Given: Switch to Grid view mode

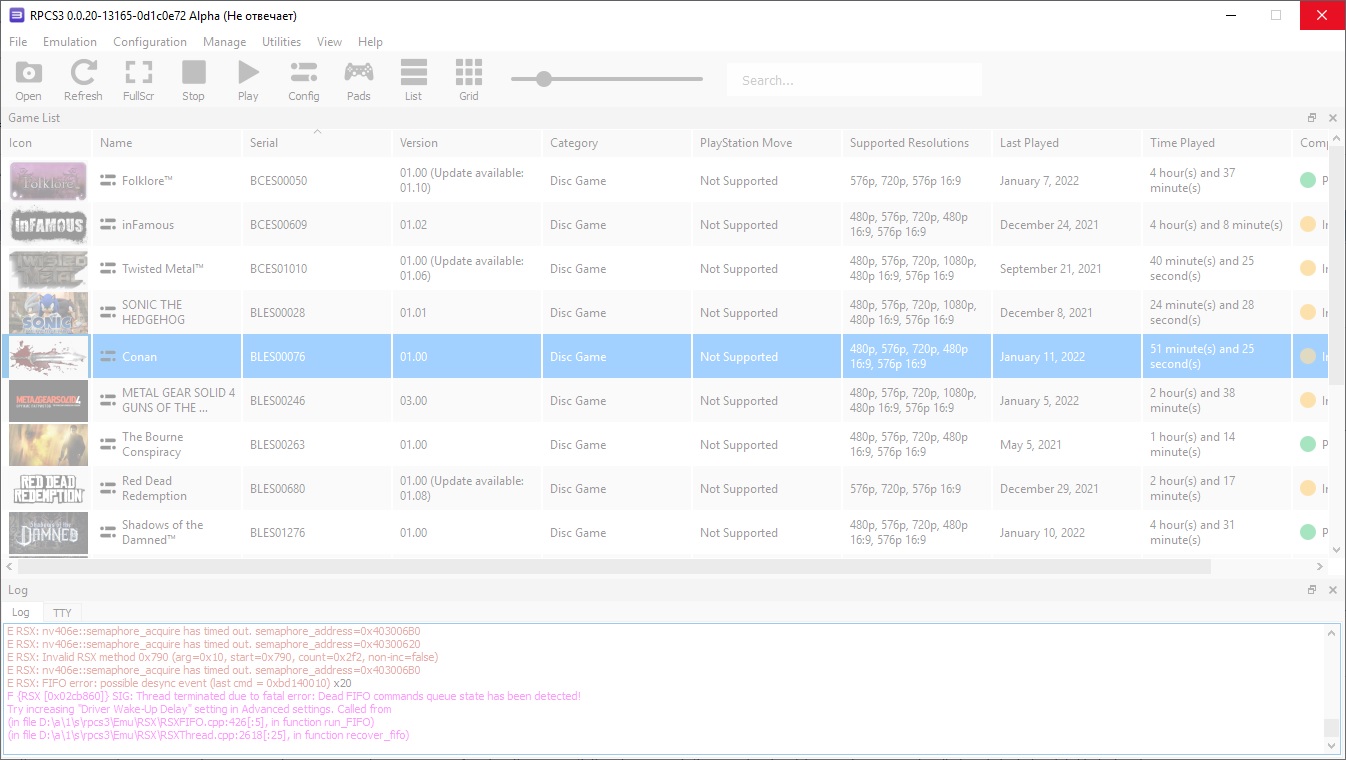Looking at the screenshot, I should (x=468, y=80).
